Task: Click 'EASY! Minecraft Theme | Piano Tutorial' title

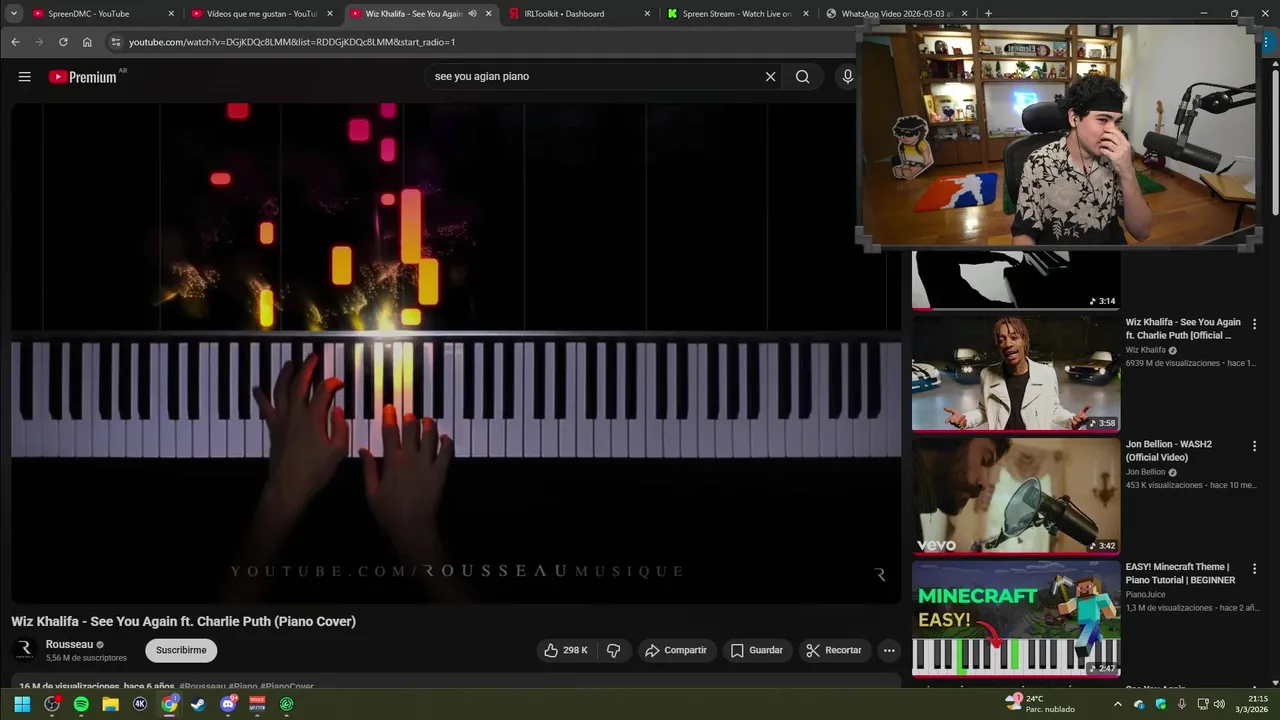Action: point(1180,573)
